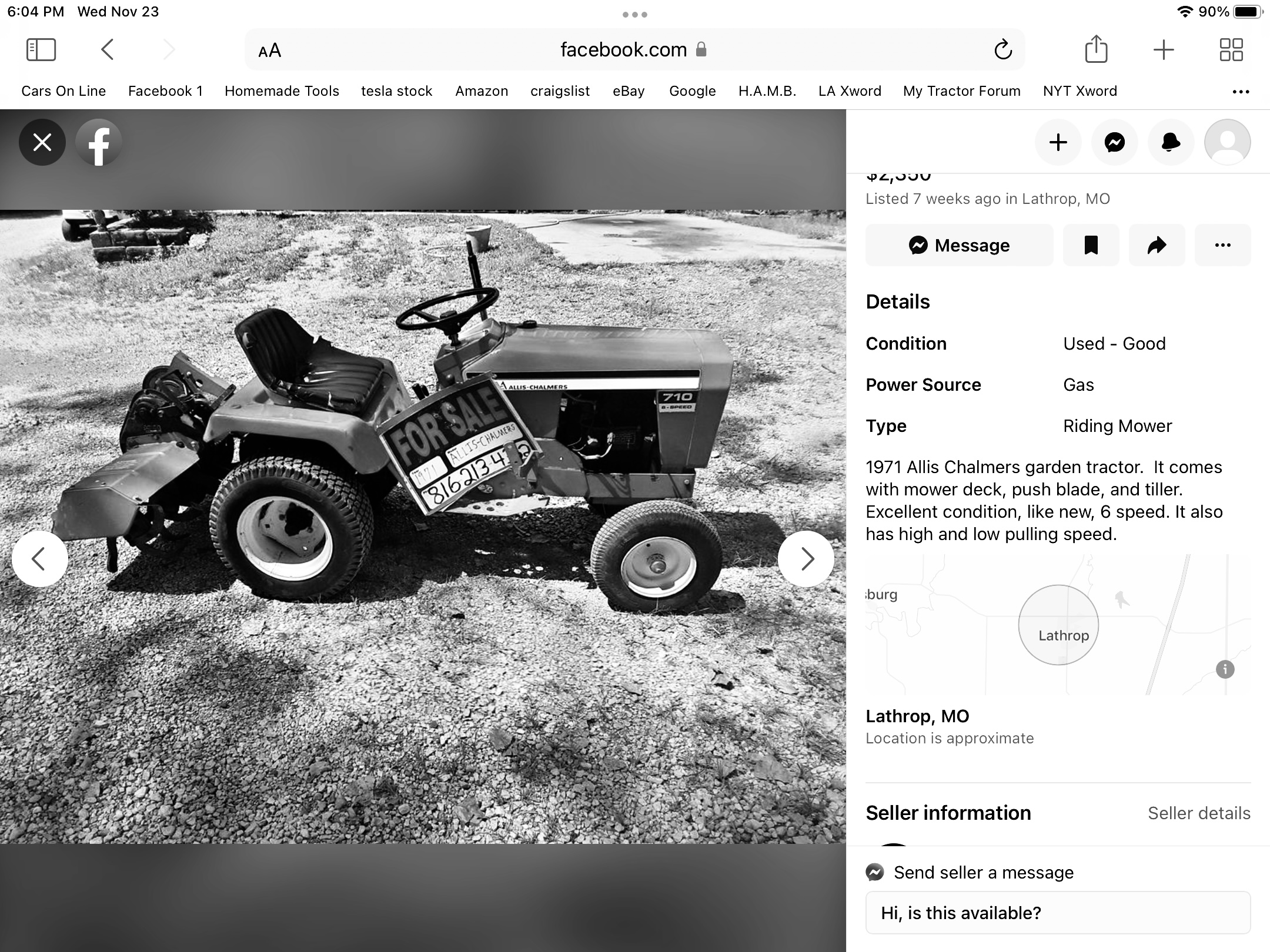
Task: Click the 'Used - Good' condition value
Action: tap(1114, 344)
